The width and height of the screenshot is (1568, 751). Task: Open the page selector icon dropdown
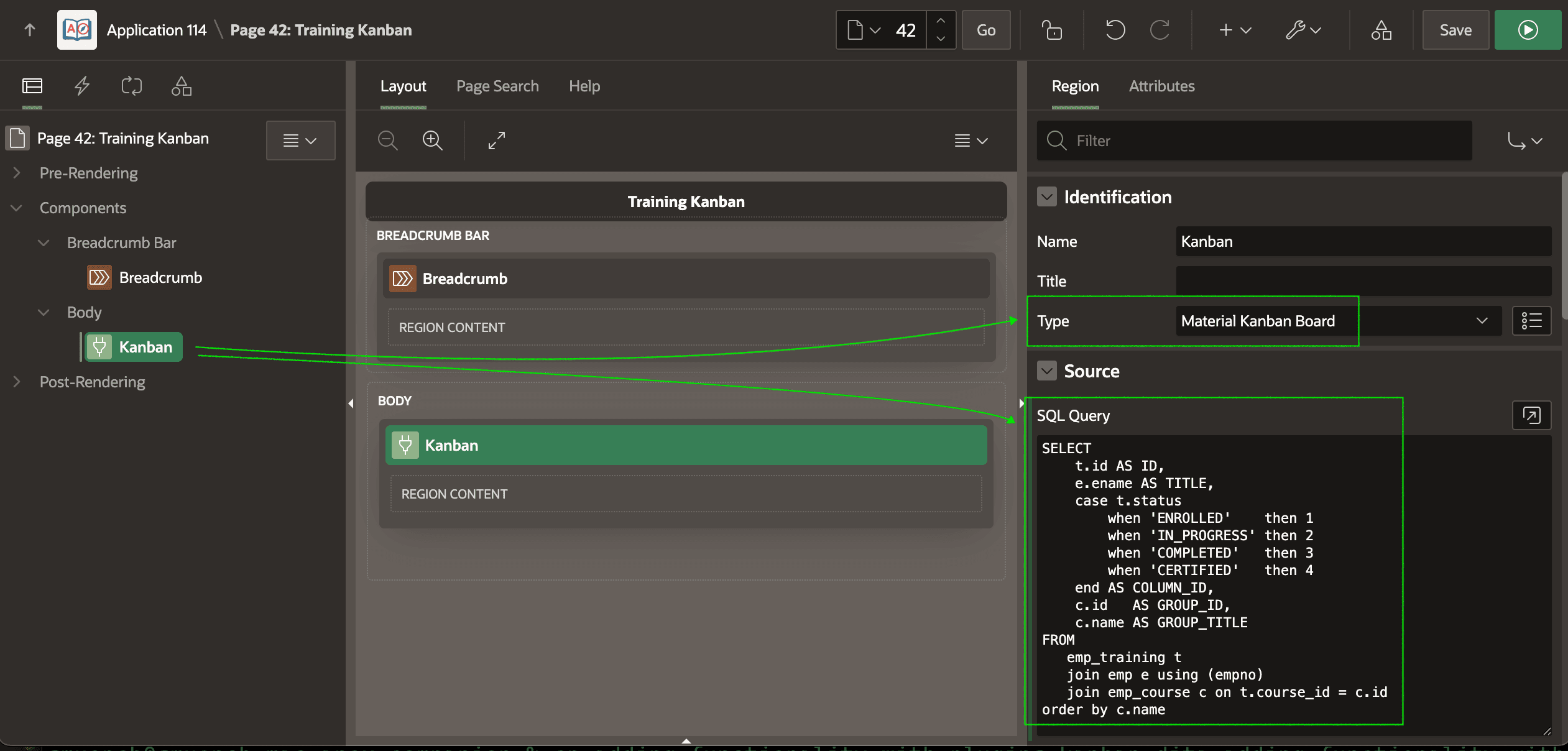[x=864, y=30]
